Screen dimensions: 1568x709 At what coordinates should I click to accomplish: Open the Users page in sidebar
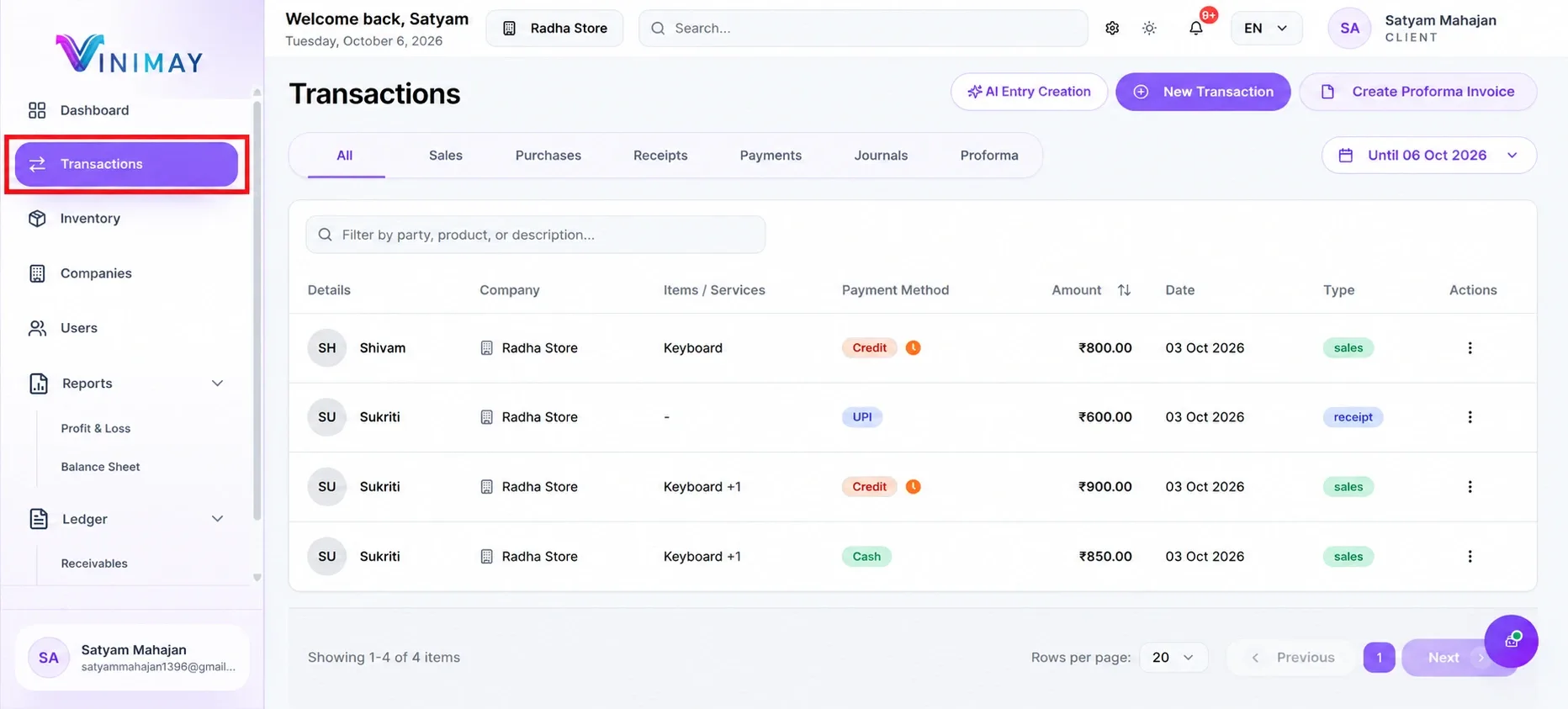coord(79,328)
